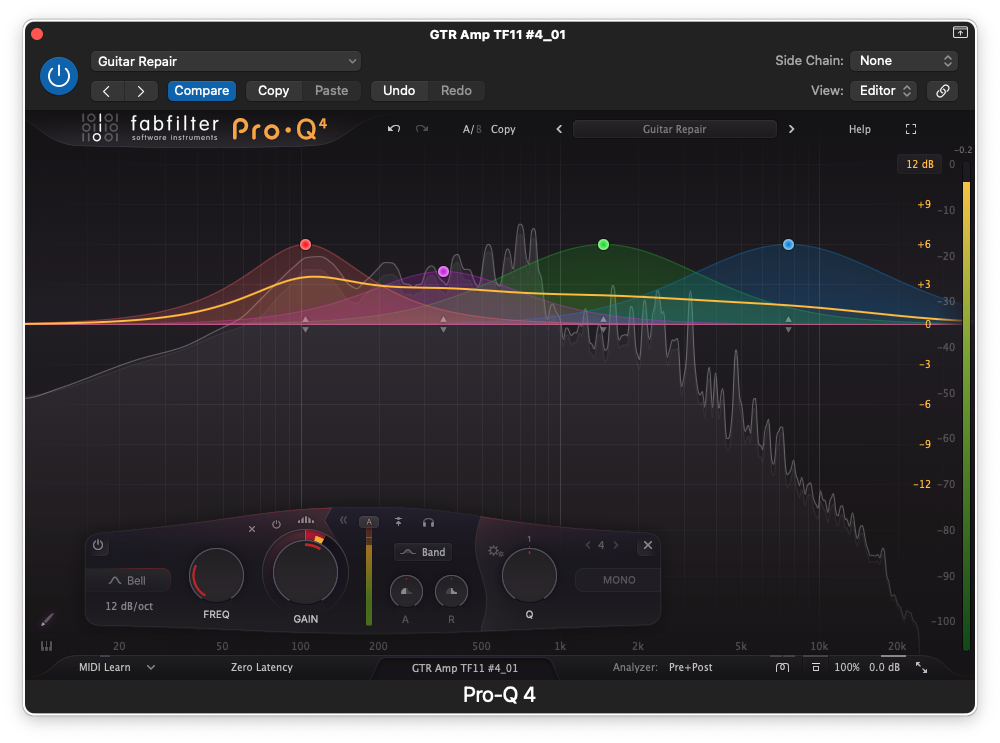Open the band settings gear icon
This screenshot has height=743, width=1000.
pyautogui.click(x=494, y=551)
